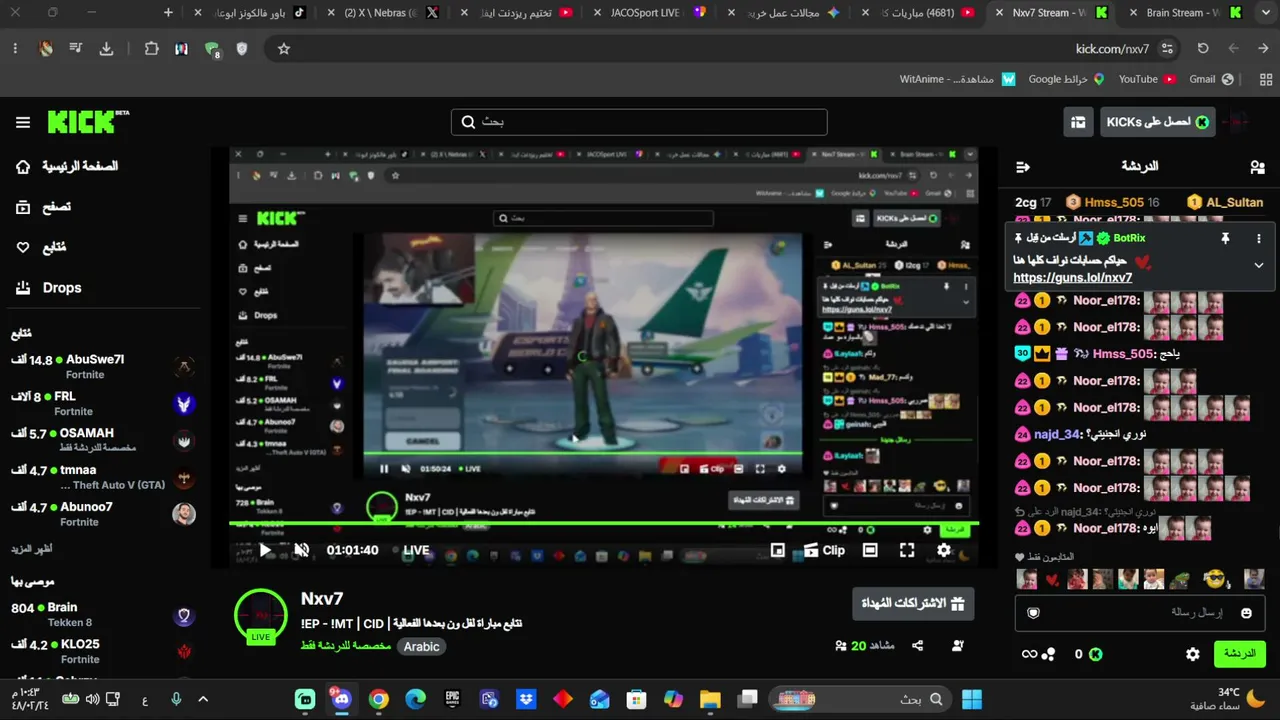The width and height of the screenshot is (1280, 720).
Task: Open the chat settings gear
Action: [x=1192, y=654]
